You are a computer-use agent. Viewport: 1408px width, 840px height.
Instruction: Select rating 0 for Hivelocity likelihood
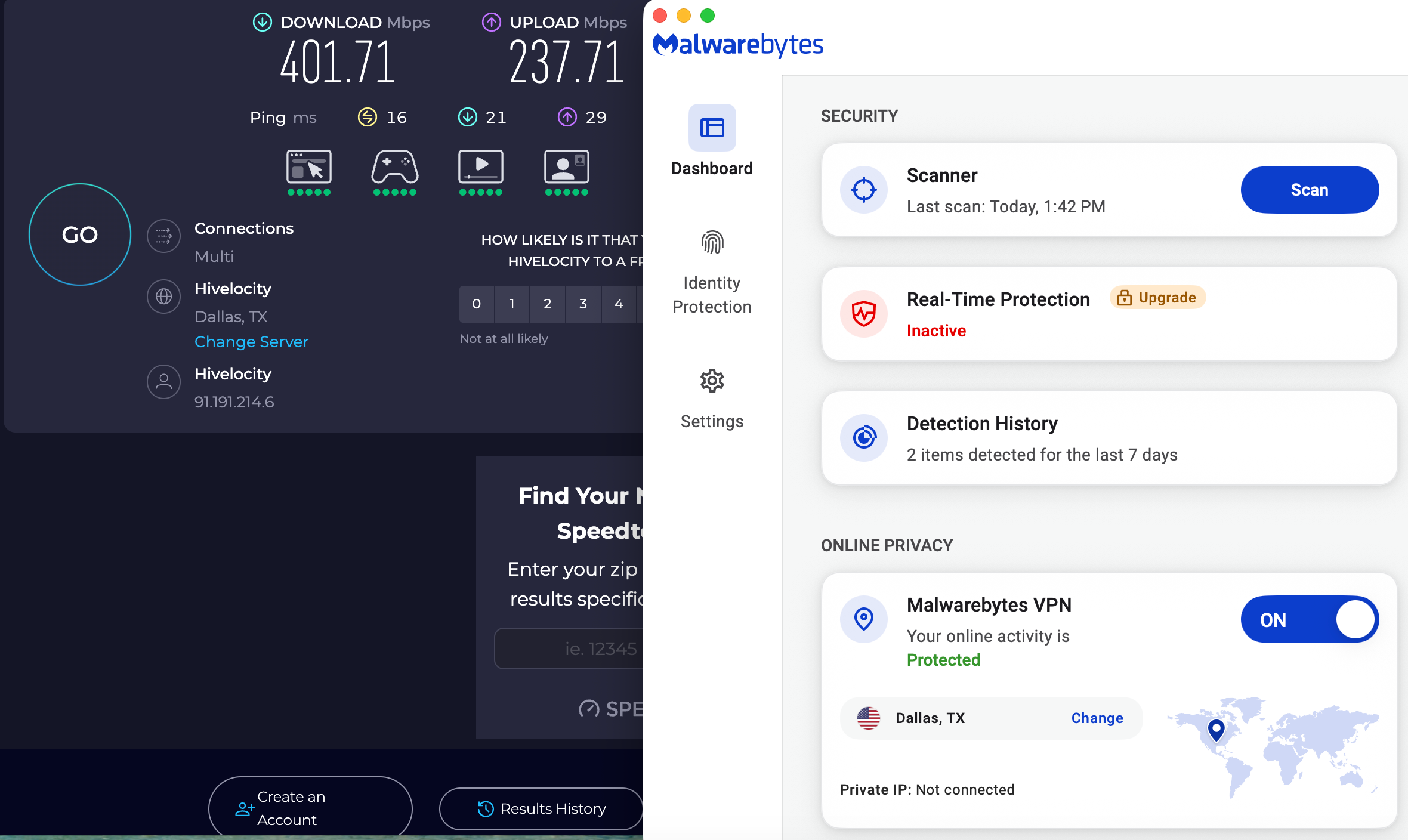pos(476,304)
